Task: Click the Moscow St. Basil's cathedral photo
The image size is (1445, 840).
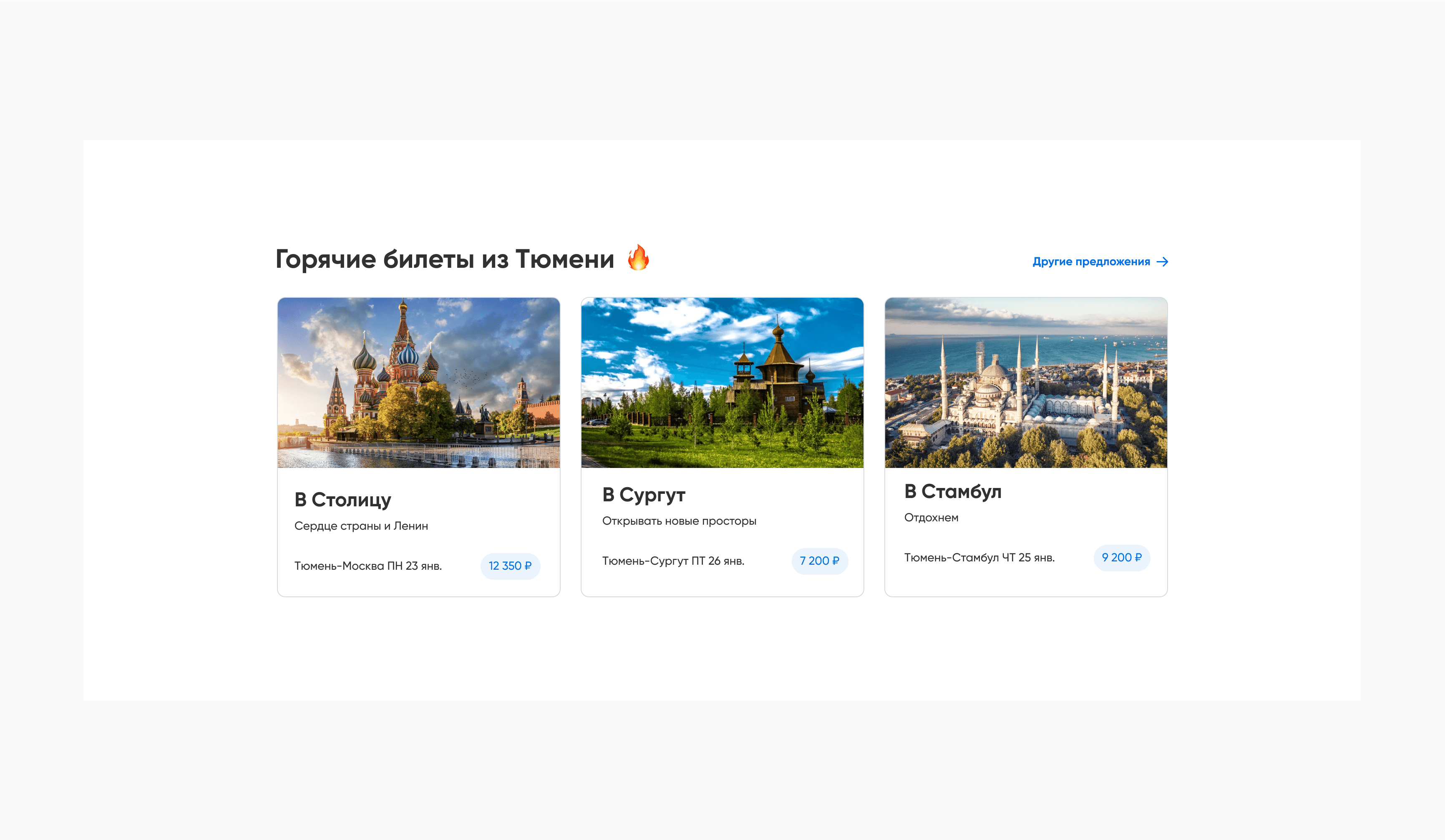Action: pyautogui.click(x=418, y=382)
